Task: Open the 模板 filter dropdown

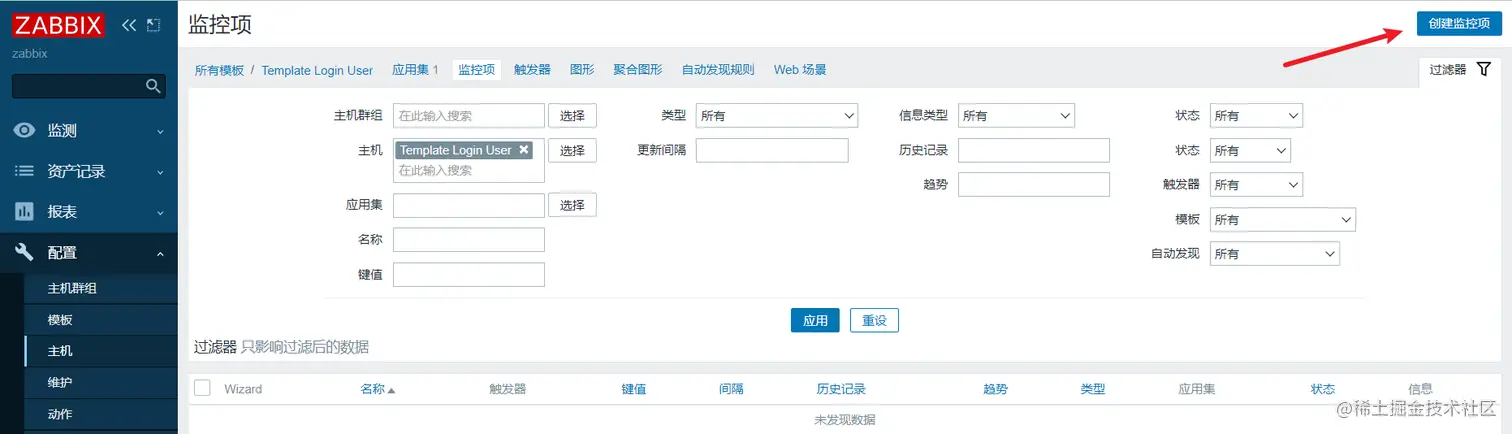Action: (1283, 220)
